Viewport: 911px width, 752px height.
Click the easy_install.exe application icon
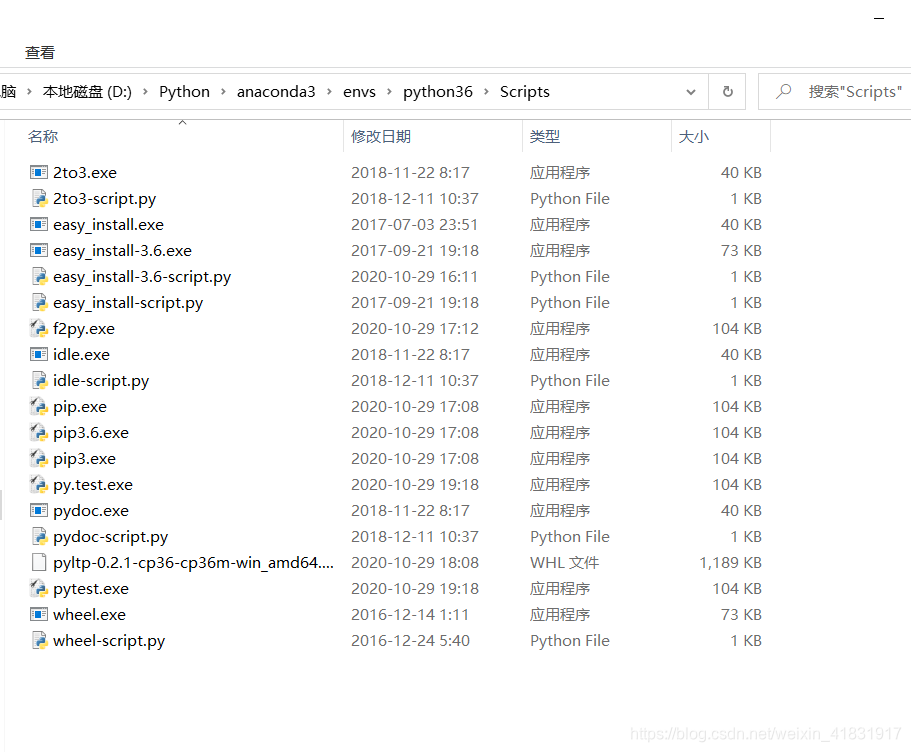(39, 224)
